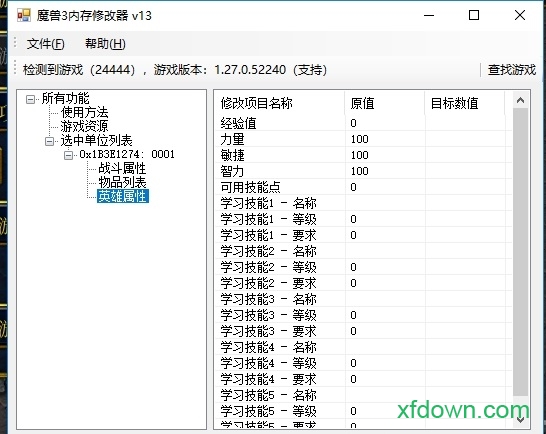Screen dimensions: 546x434
Task: Select the 敏捷 row
Action: click(364, 155)
